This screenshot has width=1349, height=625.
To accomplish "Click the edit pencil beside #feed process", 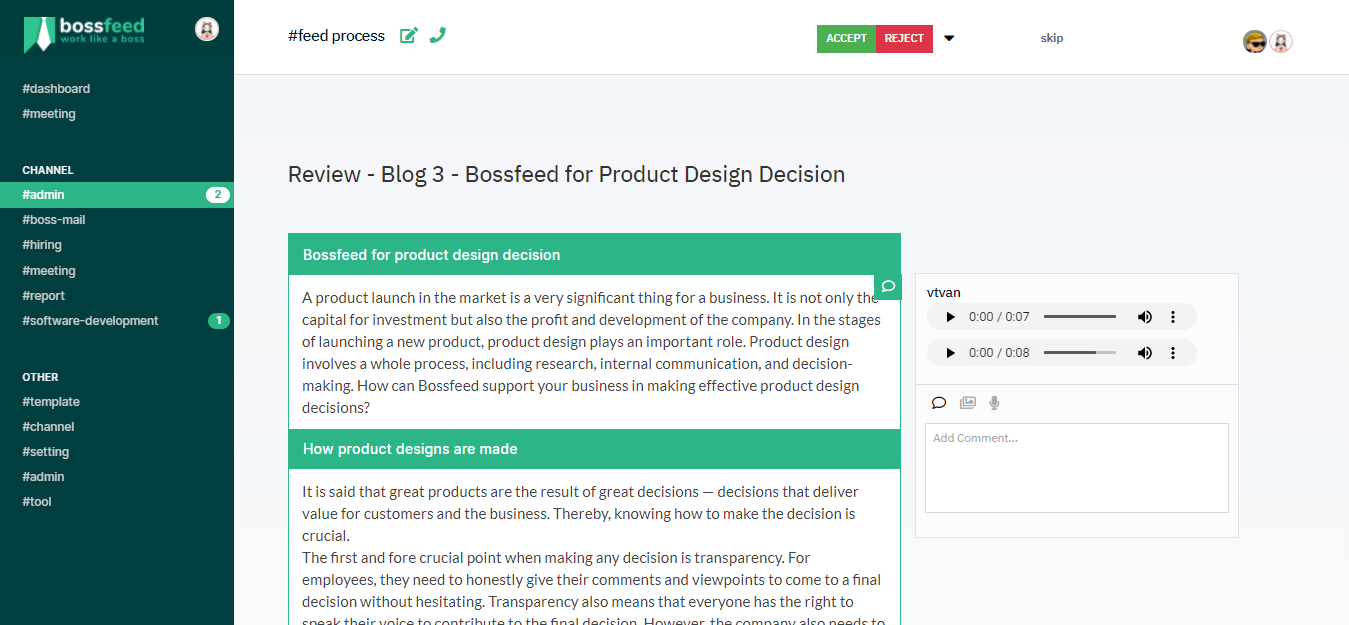I will tap(408, 34).
